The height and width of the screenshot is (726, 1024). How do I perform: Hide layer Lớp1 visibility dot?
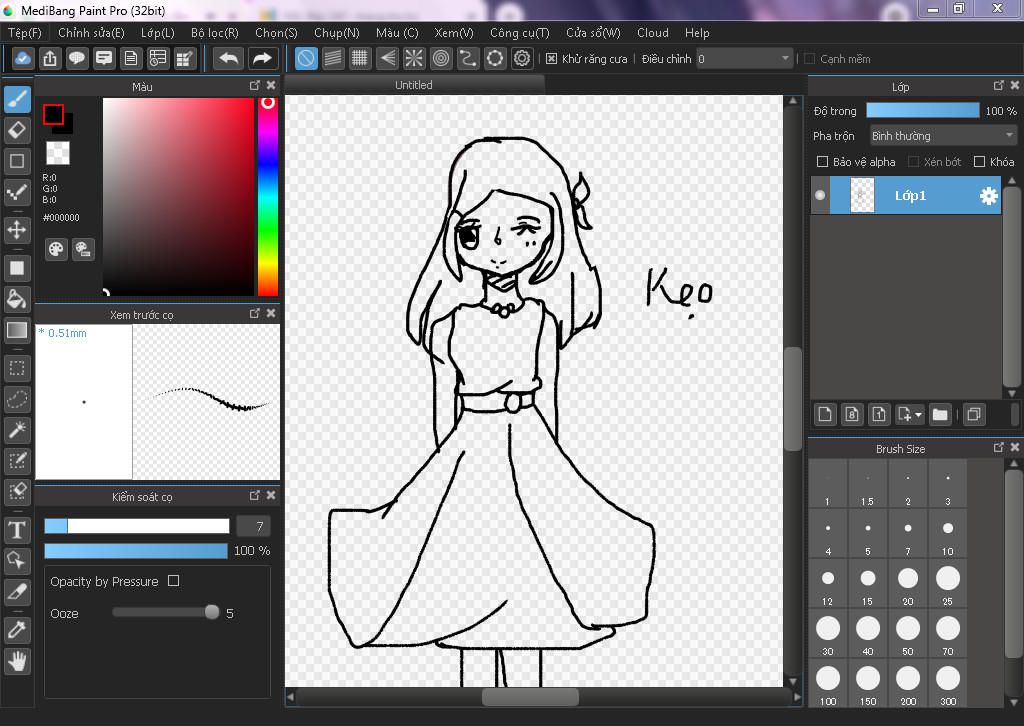[x=820, y=195]
